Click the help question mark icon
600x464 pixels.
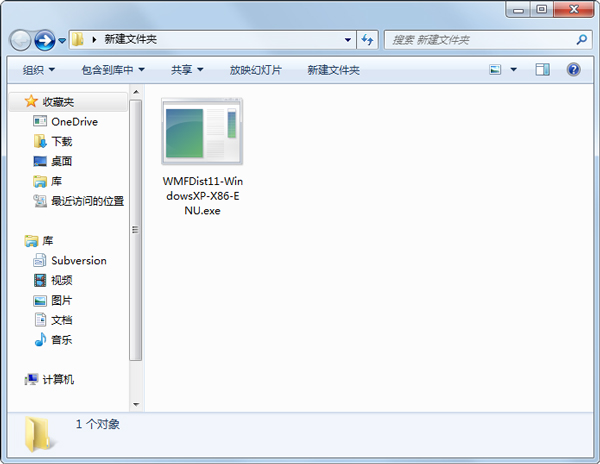[x=574, y=70]
